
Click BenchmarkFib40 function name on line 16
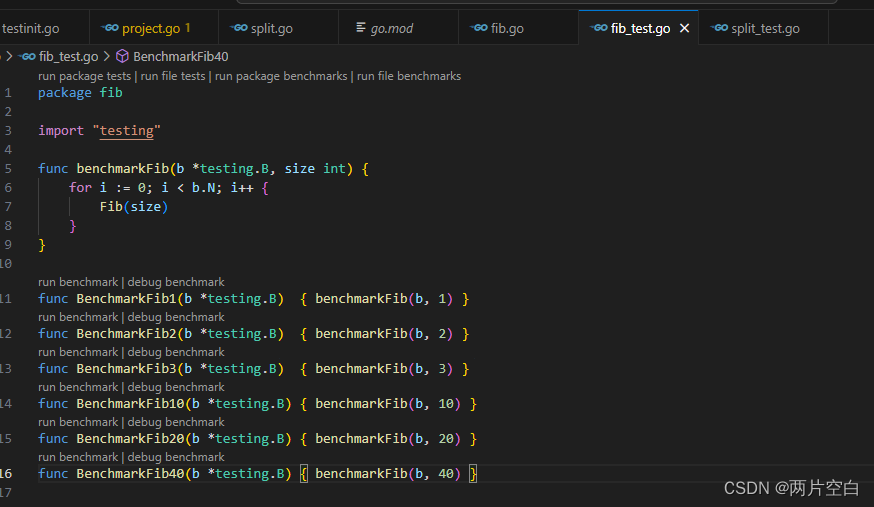pyautogui.click(x=130, y=474)
